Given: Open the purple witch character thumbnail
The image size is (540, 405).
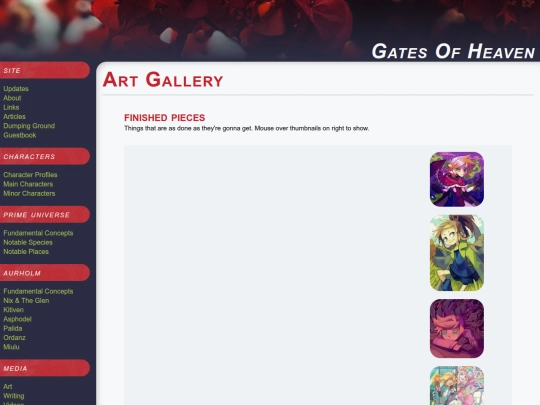Looking at the screenshot, I should pyautogui.click(x=457, y=179).
